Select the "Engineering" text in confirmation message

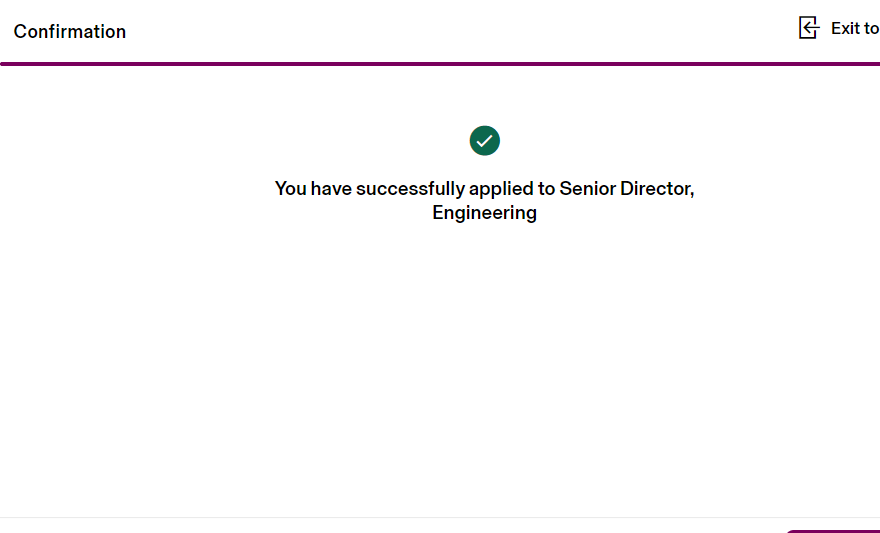pyautogui.click(x=485, y=213)
